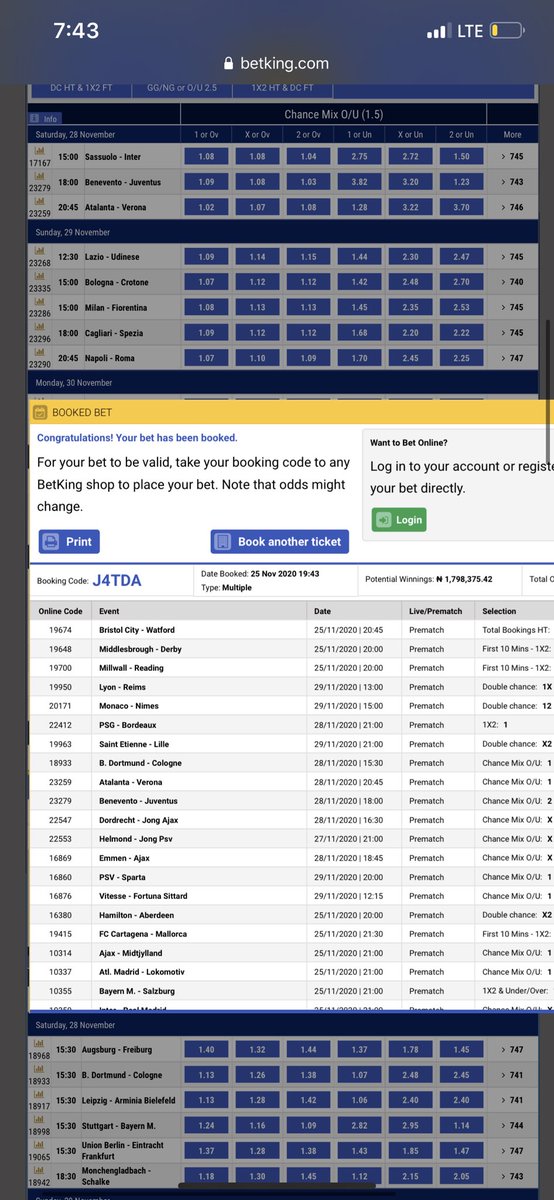Toggle X or Un odds 2.30 for Lazio - Udinese
This screenshot has width=554, height=1200.
410,257
